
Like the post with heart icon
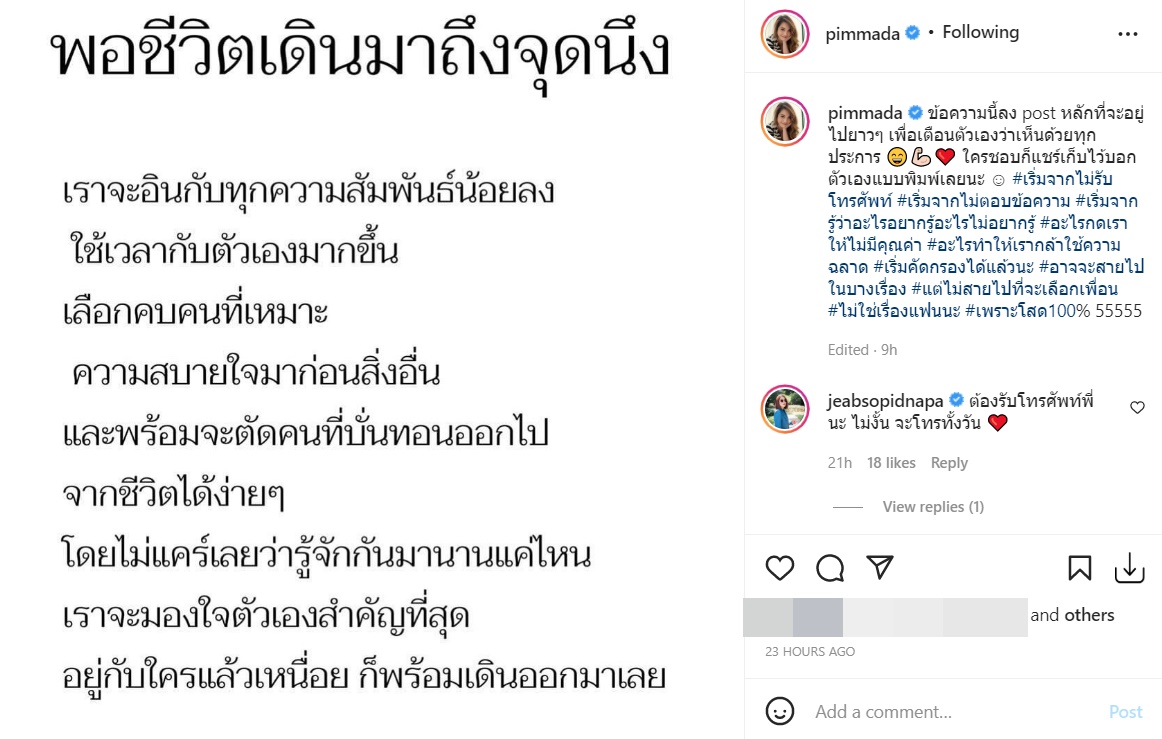pyautogui.click(x=780, y=569)
